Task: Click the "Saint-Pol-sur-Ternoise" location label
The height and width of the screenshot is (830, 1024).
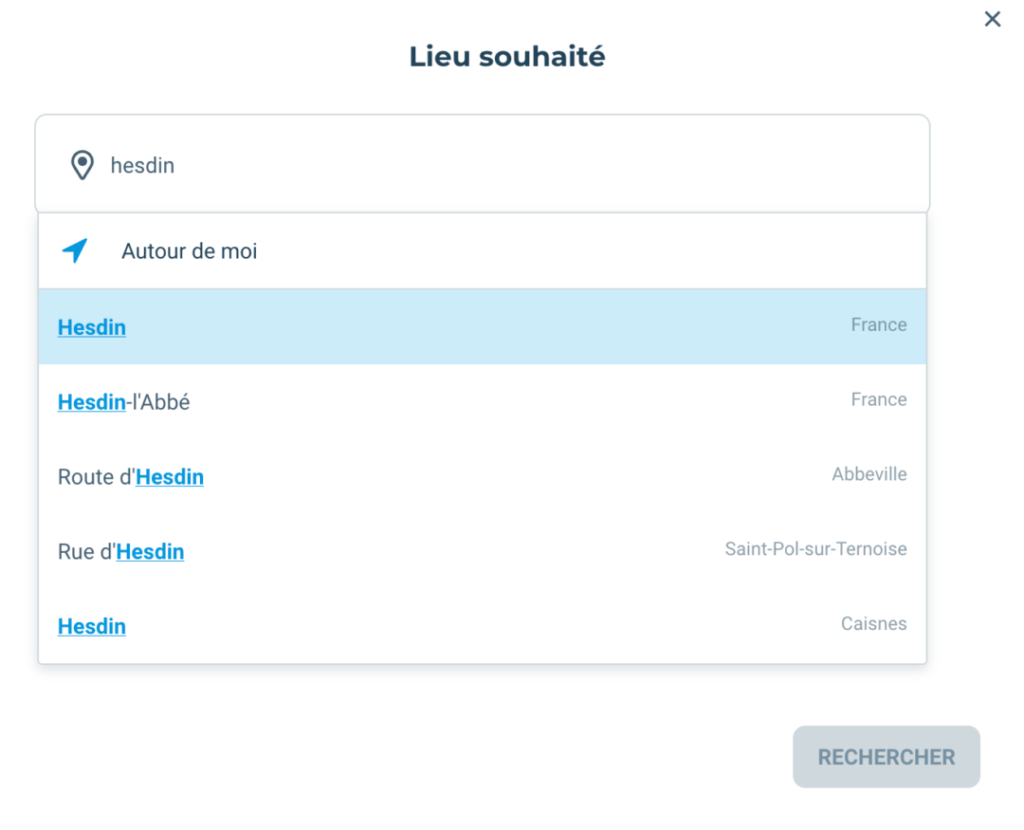Action: tap(815, 549)
